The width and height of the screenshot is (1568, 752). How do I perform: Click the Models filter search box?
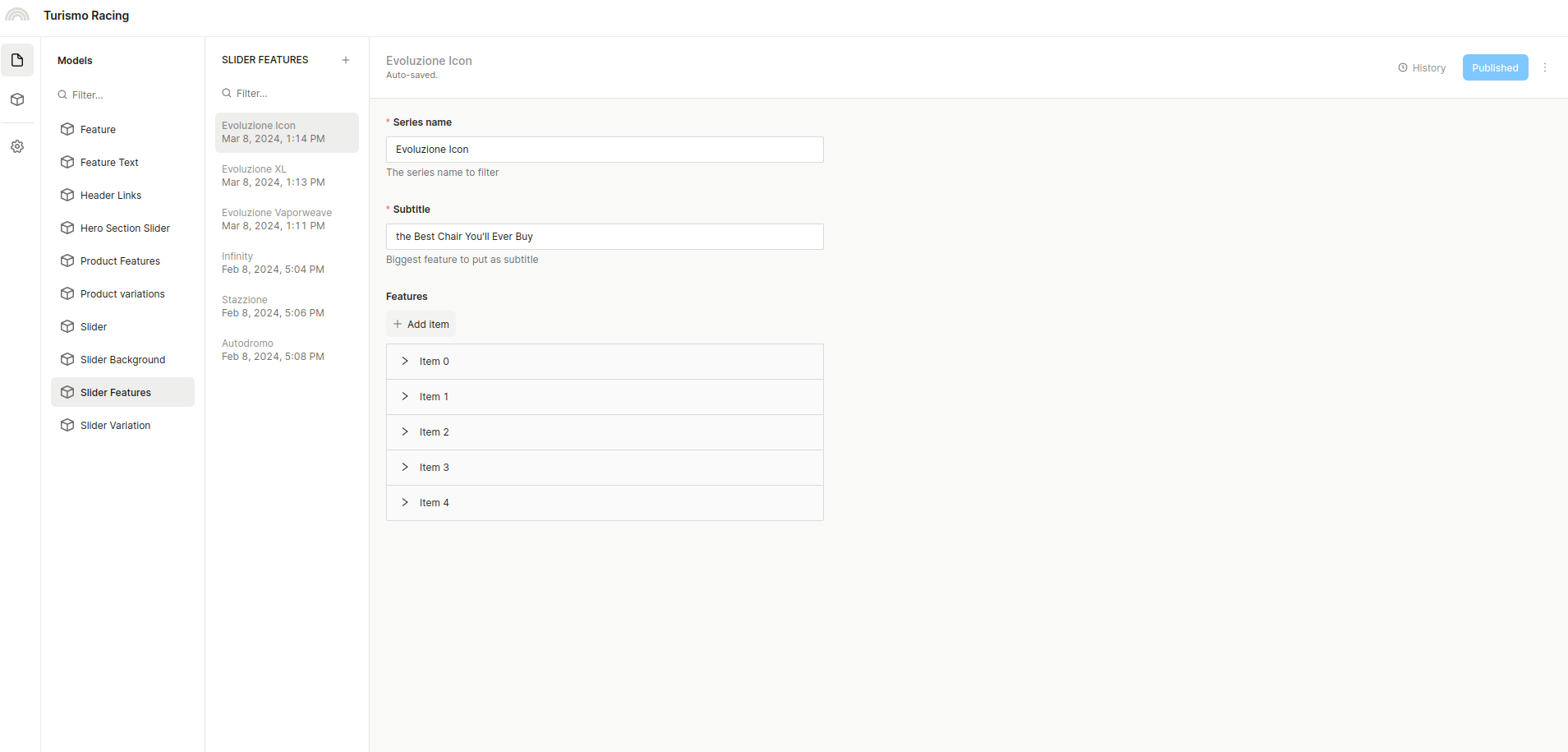pyautogui.click(x=123, y=95)
